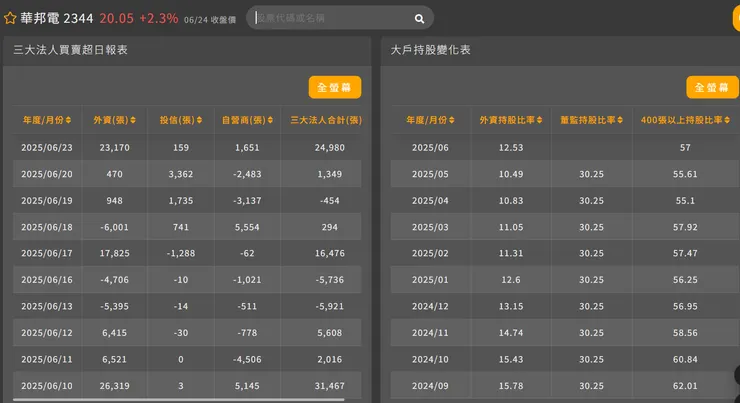
Task: Select the 2024/11 month row
Action: tap(564, 333)
